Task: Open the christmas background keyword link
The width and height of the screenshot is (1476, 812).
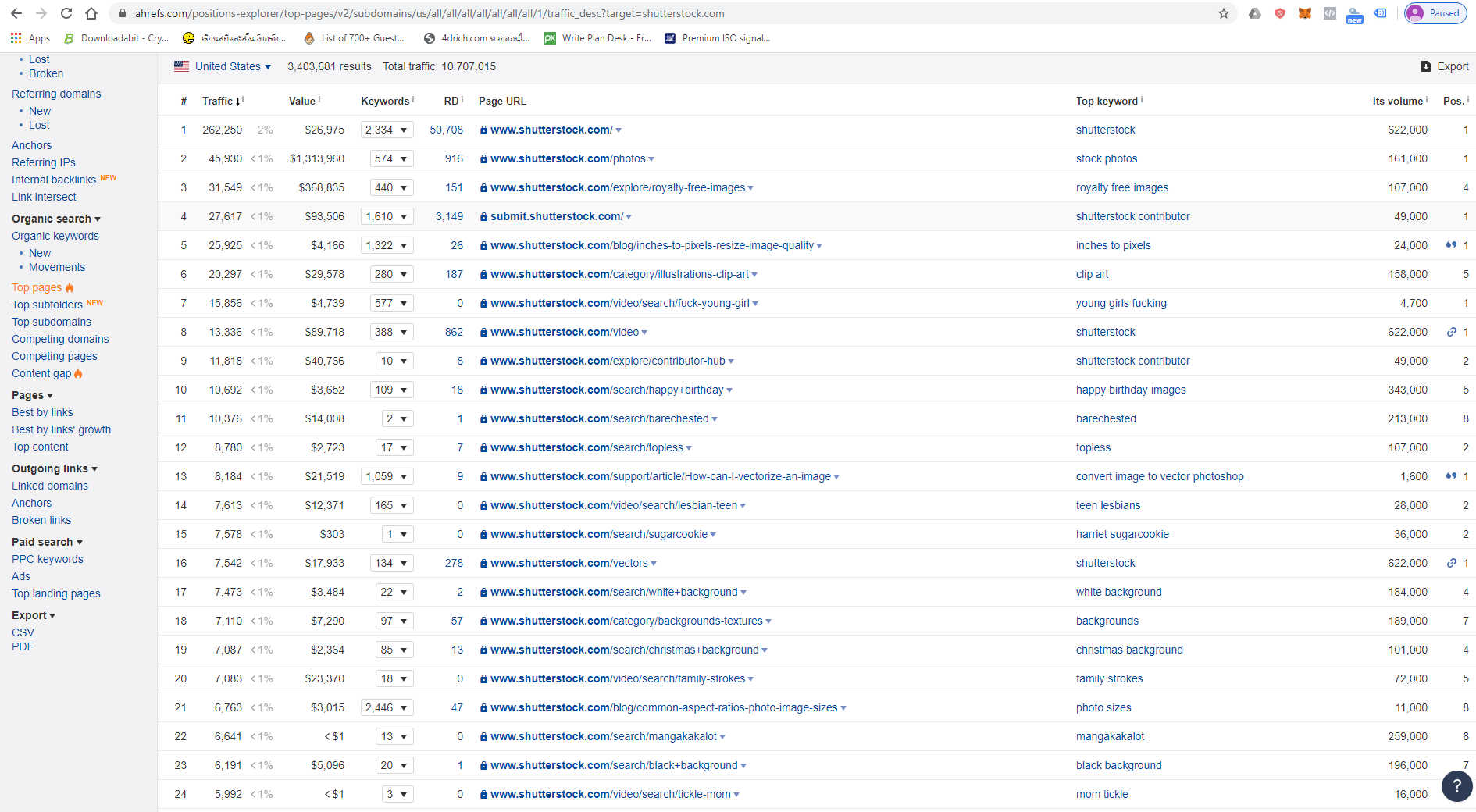Action: 1129,650
